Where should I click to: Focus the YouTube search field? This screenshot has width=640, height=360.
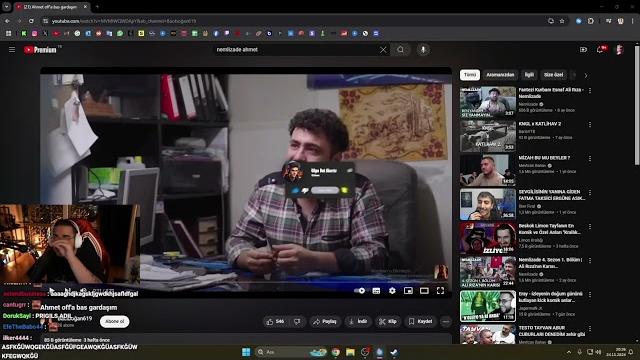coord(296,50)
